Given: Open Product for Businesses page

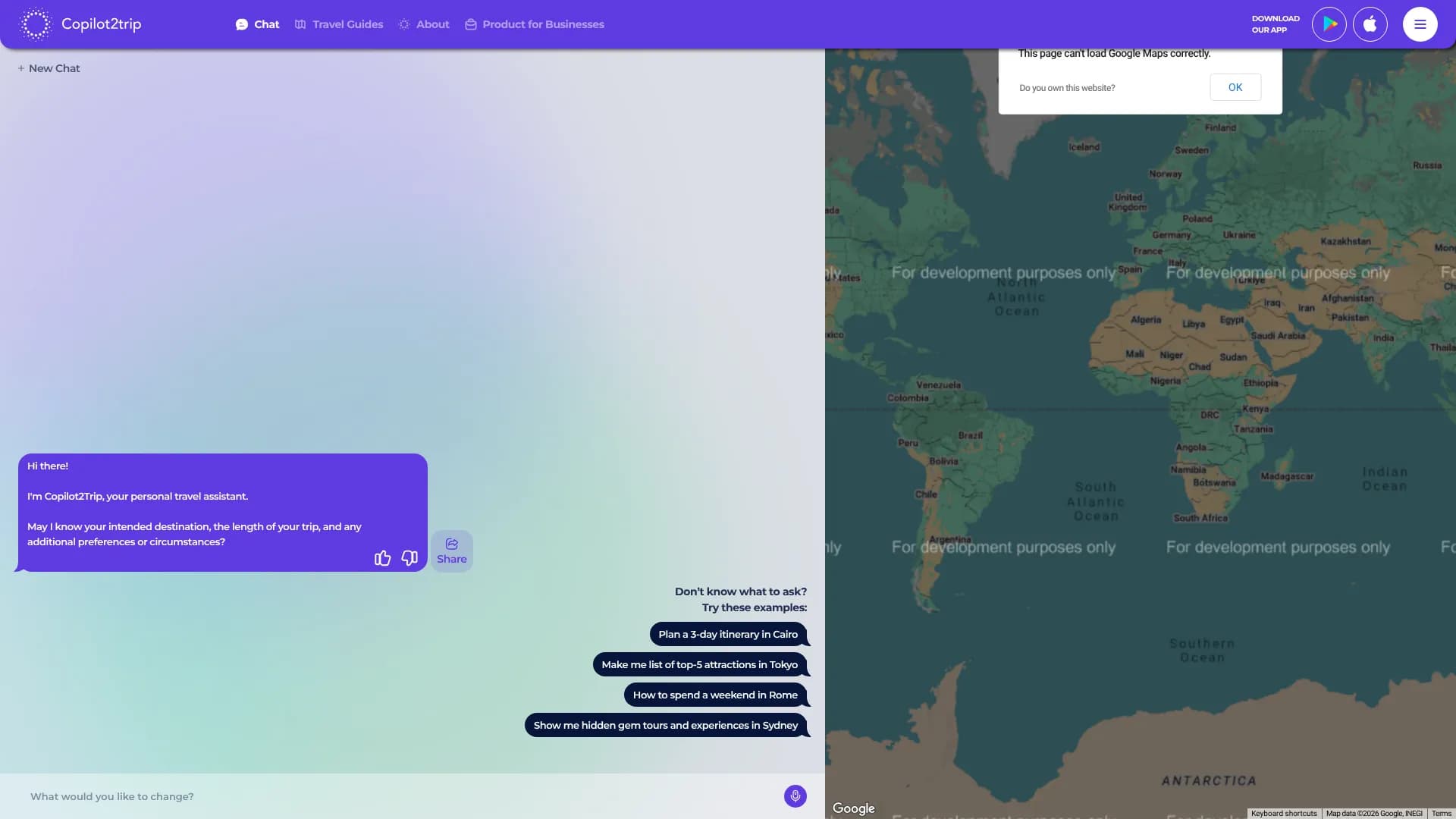Looking at the screenshot, I should [x=535, y=24].
